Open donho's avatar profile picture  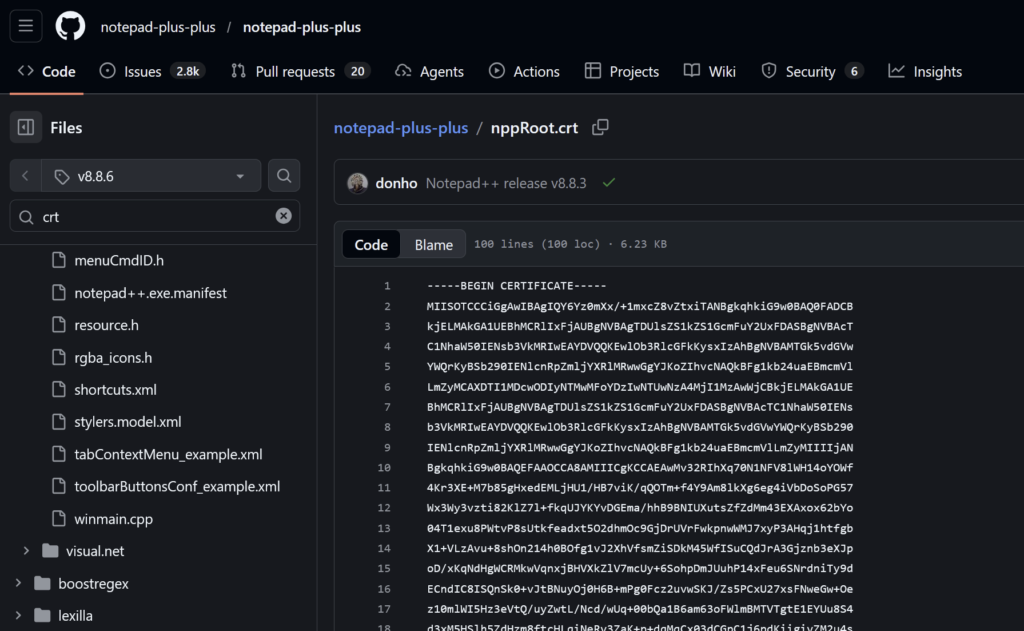pyautogui.click(x=357, y=184)
